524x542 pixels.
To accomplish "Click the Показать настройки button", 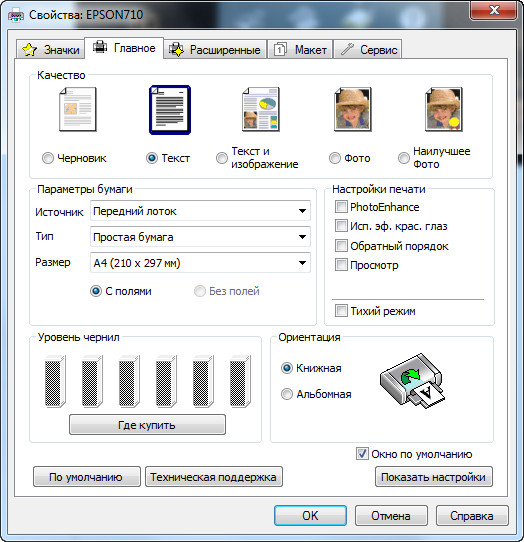I will click(x=433, y=477).
